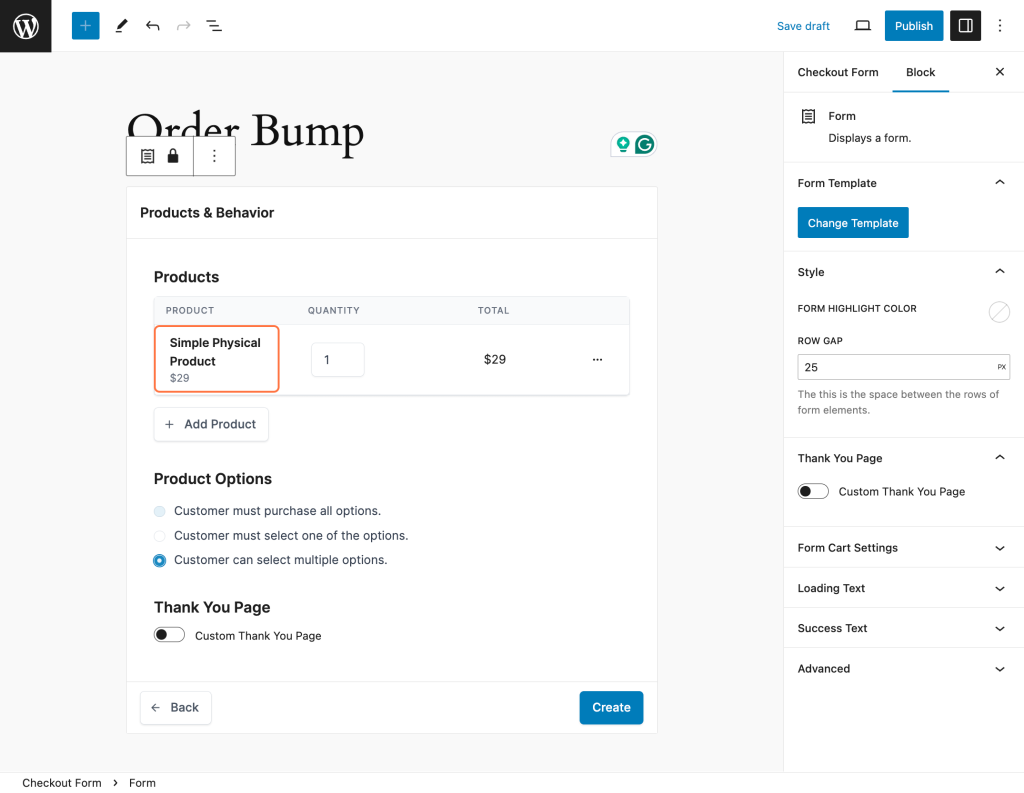Click the Preview device icon
This screenshot has width=1024, height=793.
[x=862, y=26]
